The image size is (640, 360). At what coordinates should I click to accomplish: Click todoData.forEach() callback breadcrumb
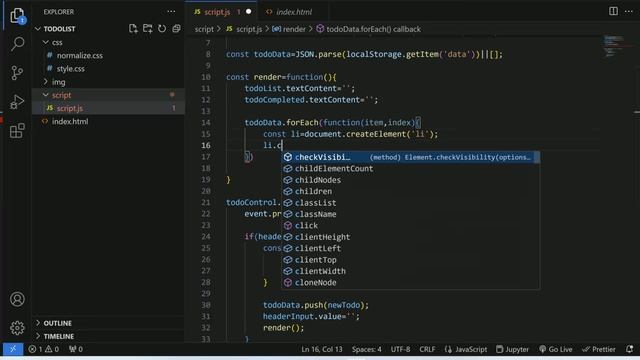point(369,29)
